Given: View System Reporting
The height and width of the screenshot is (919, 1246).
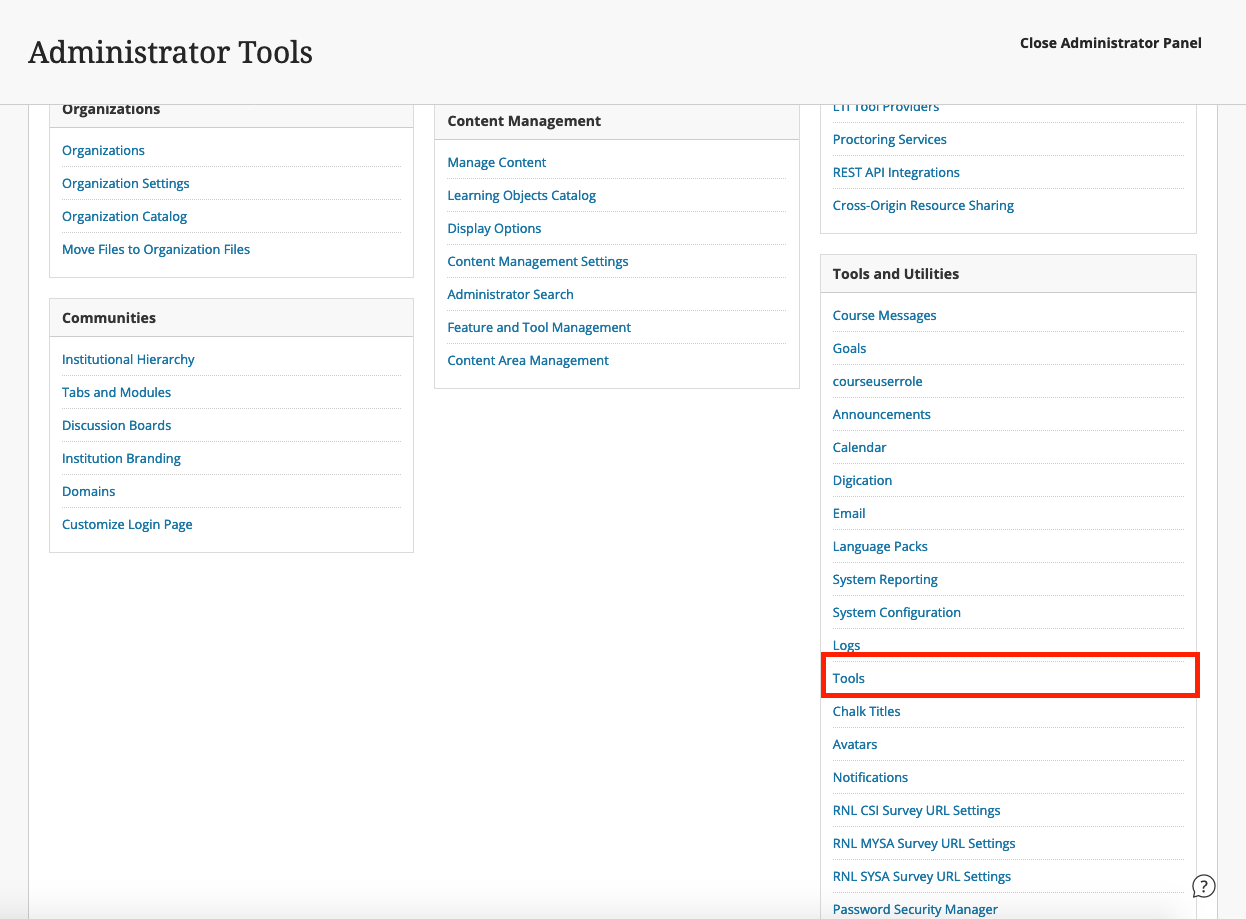Looking at the screenshot, I should click(x=884, y=579).
